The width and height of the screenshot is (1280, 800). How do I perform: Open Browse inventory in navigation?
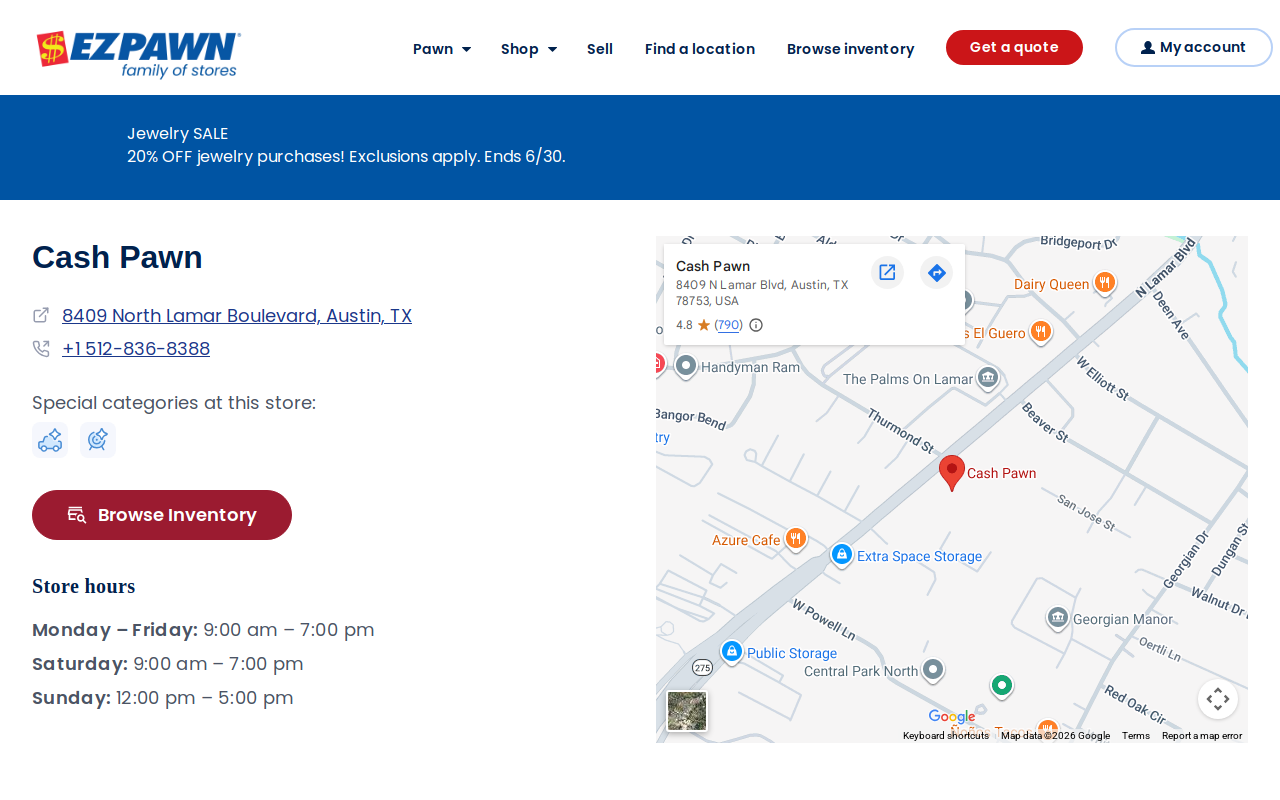point(850,49)
